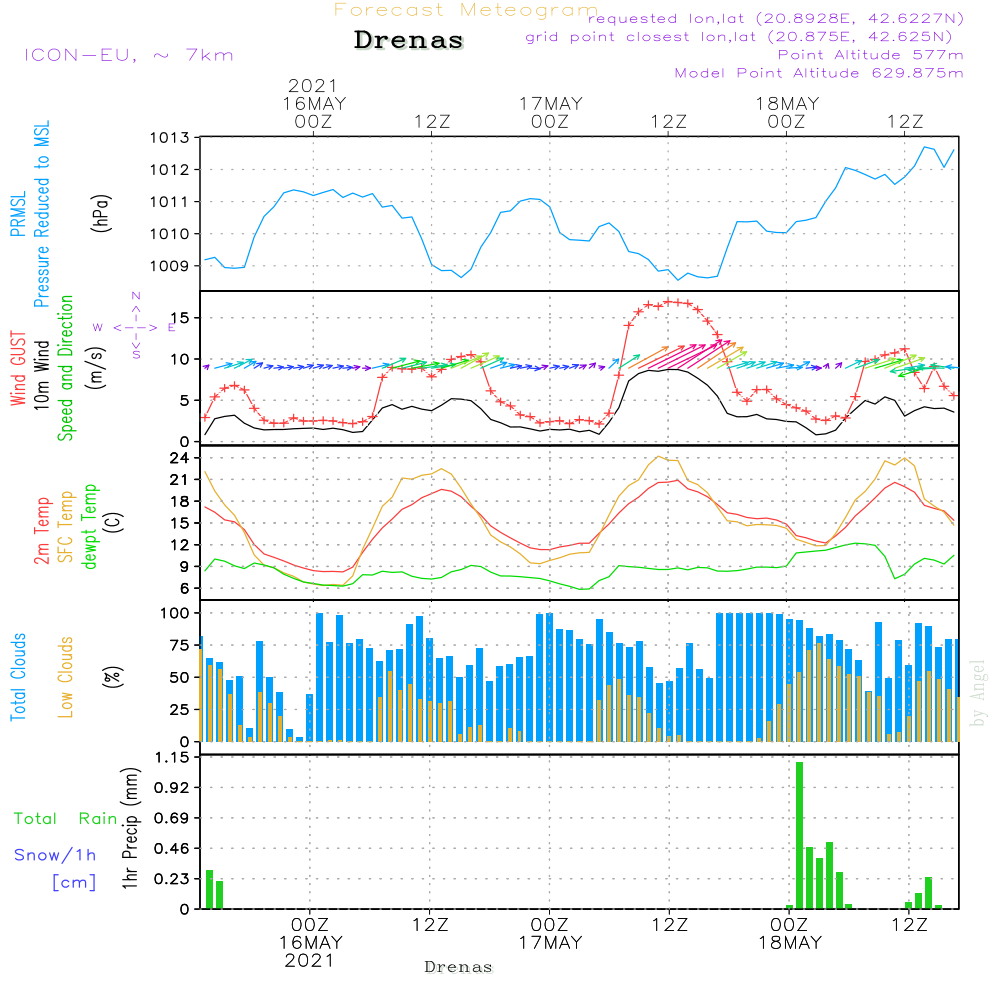Screen dimensions: 1000x1000
Task: Click the Total Clouds label
Action: tap(18, 677)
